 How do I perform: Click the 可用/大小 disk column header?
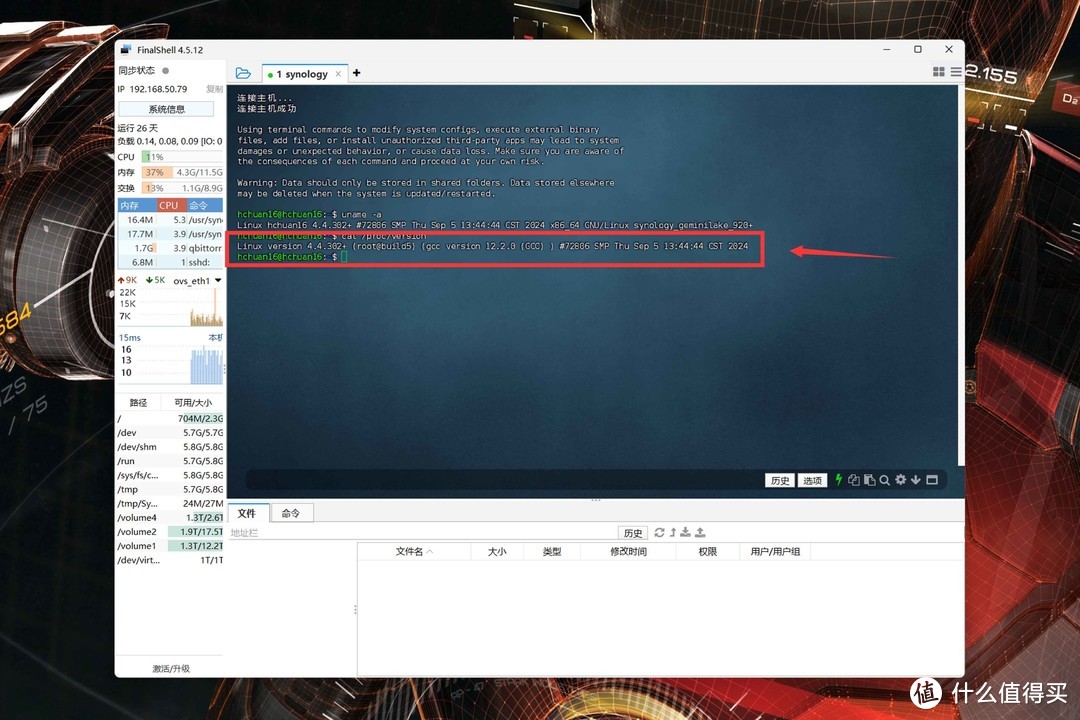193,402
